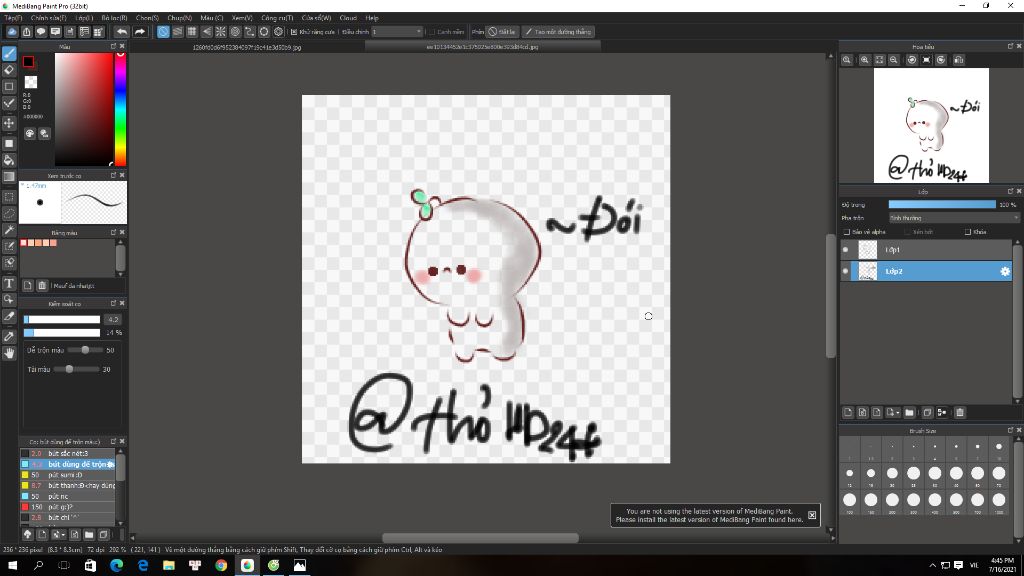Open settings gear on Lớp2 layer

(1004, 271)
